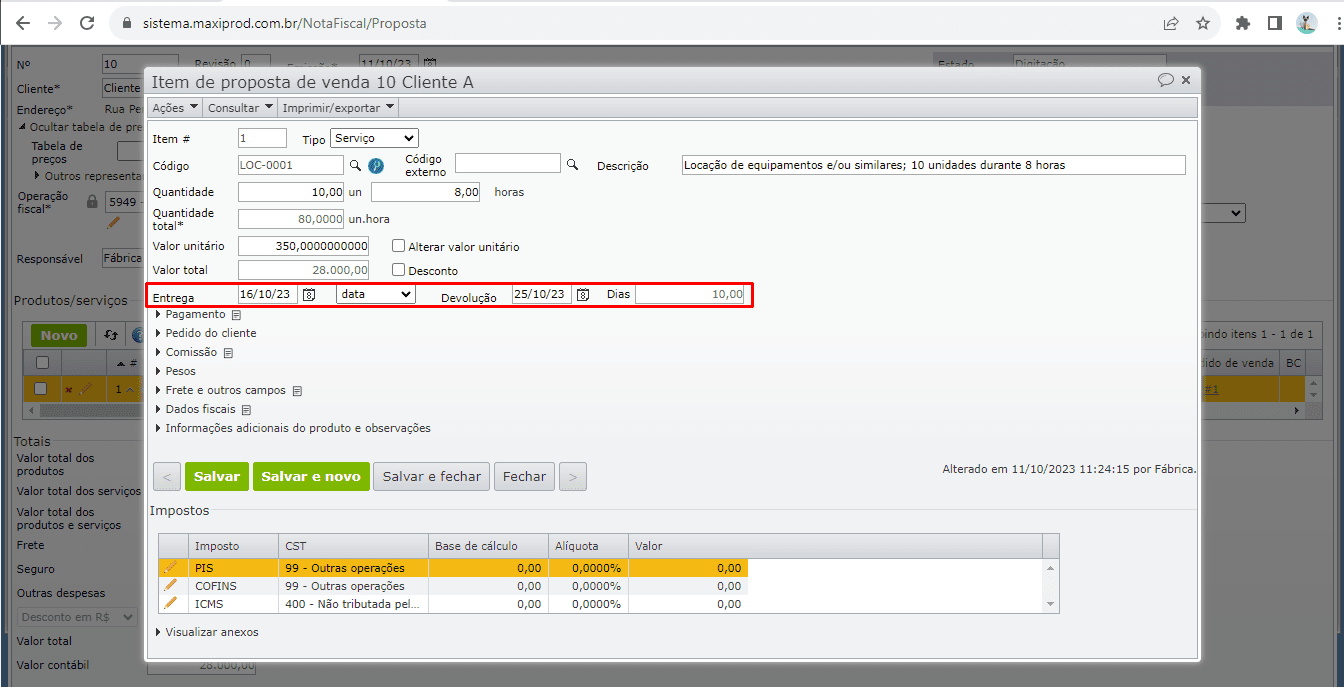1344x687 pixels.
Task: Expand the Visualizar anexos section
Action: (x=207, y=632)
